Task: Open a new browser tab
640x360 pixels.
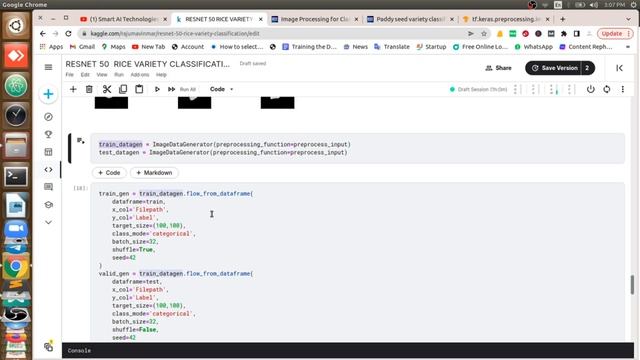Action: point(562,19)
